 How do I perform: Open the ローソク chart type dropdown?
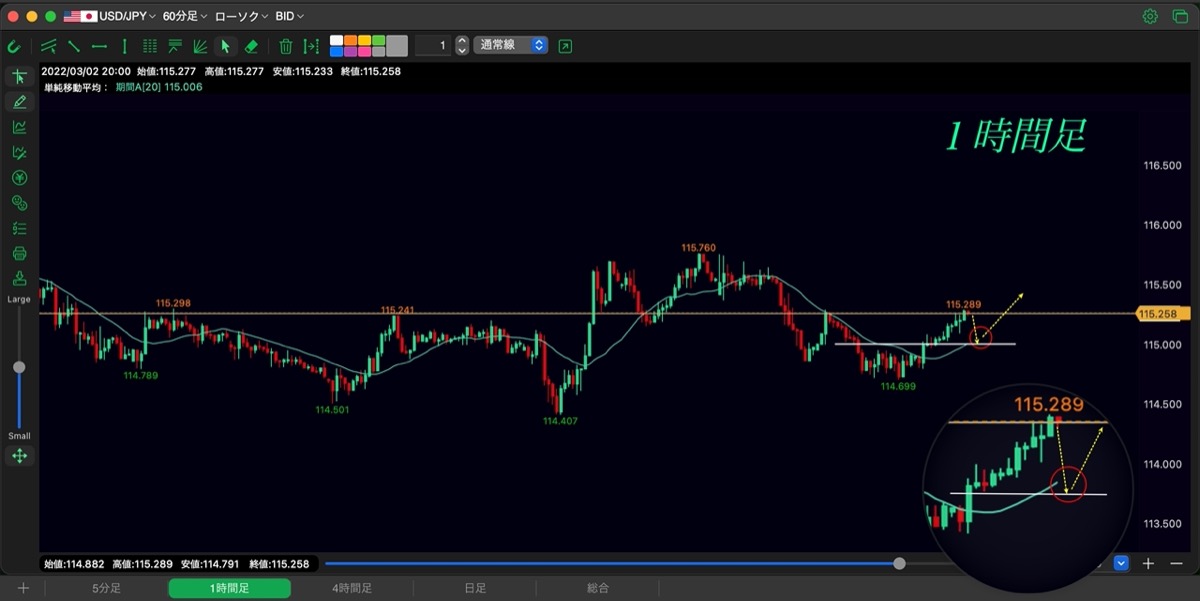coord(241,16)
